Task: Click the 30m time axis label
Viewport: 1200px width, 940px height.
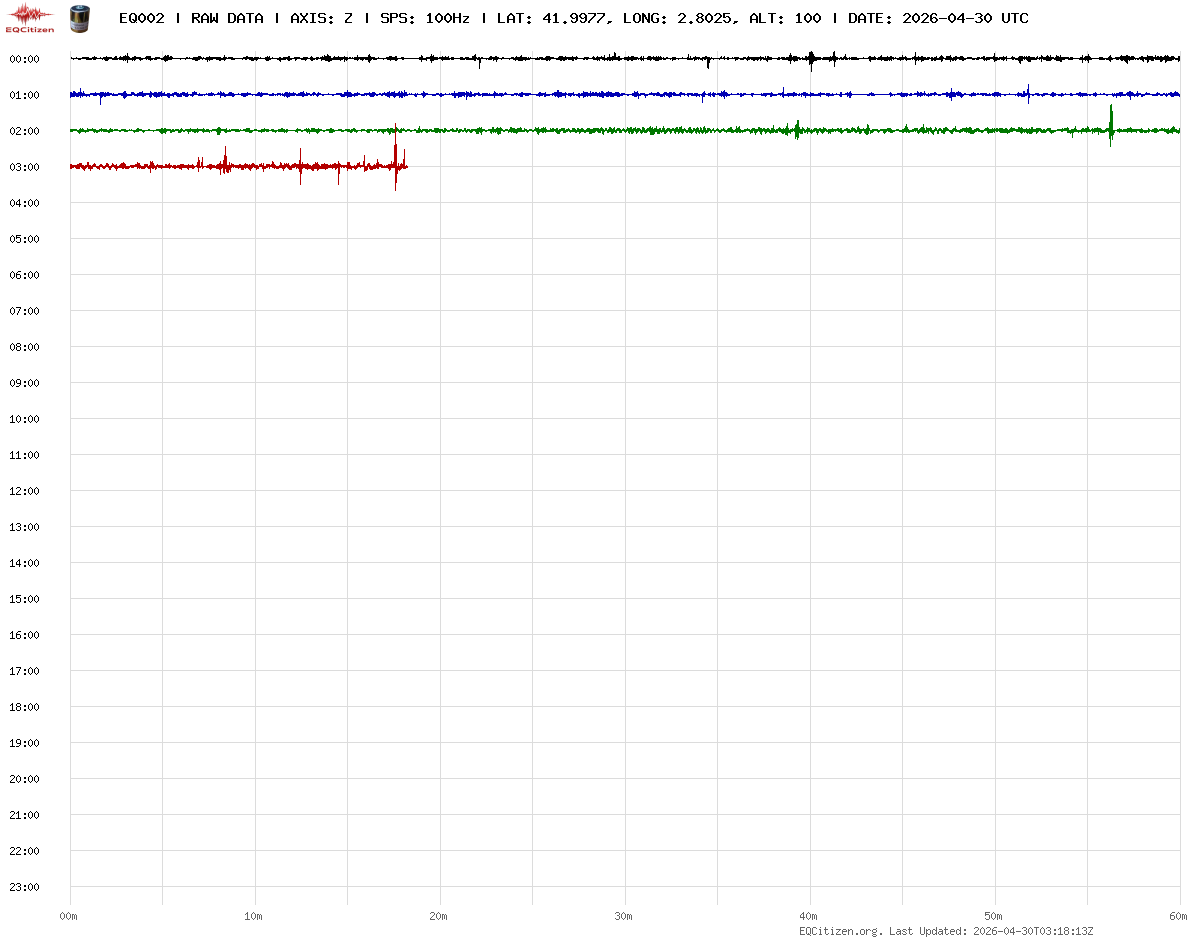Action: coord(624,916)
